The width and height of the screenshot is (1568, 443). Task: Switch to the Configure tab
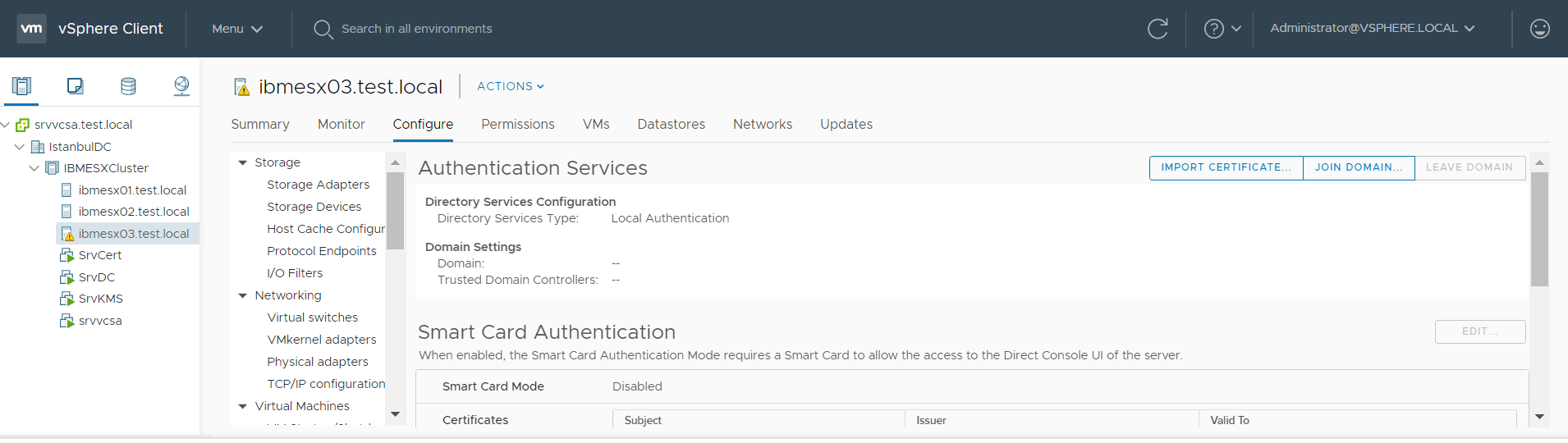[x=423, y=124]
